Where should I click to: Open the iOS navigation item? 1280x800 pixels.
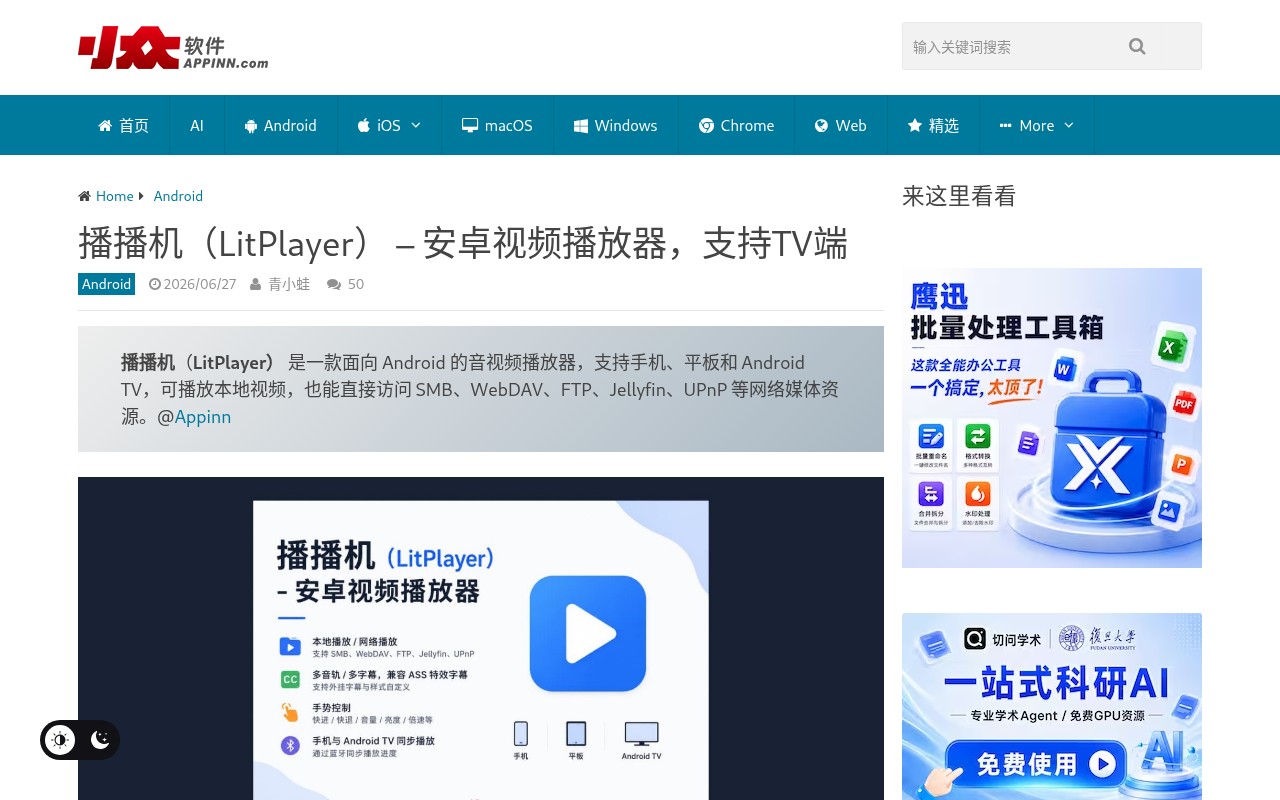389,125
